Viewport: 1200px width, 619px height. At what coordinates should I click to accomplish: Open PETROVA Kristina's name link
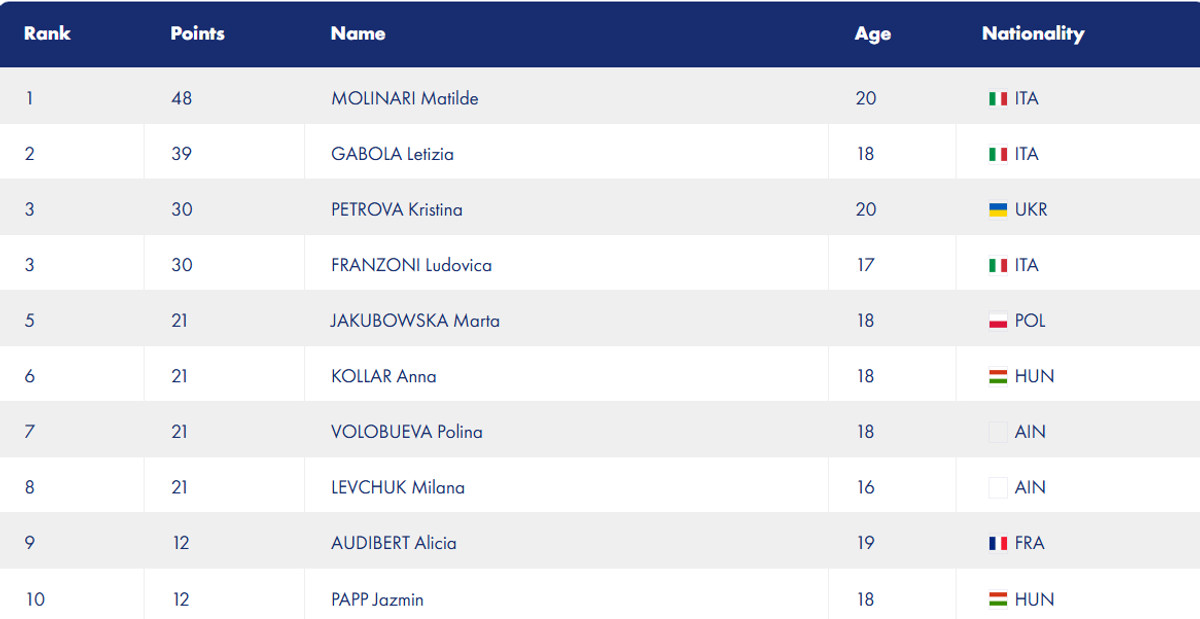[396, 210]
